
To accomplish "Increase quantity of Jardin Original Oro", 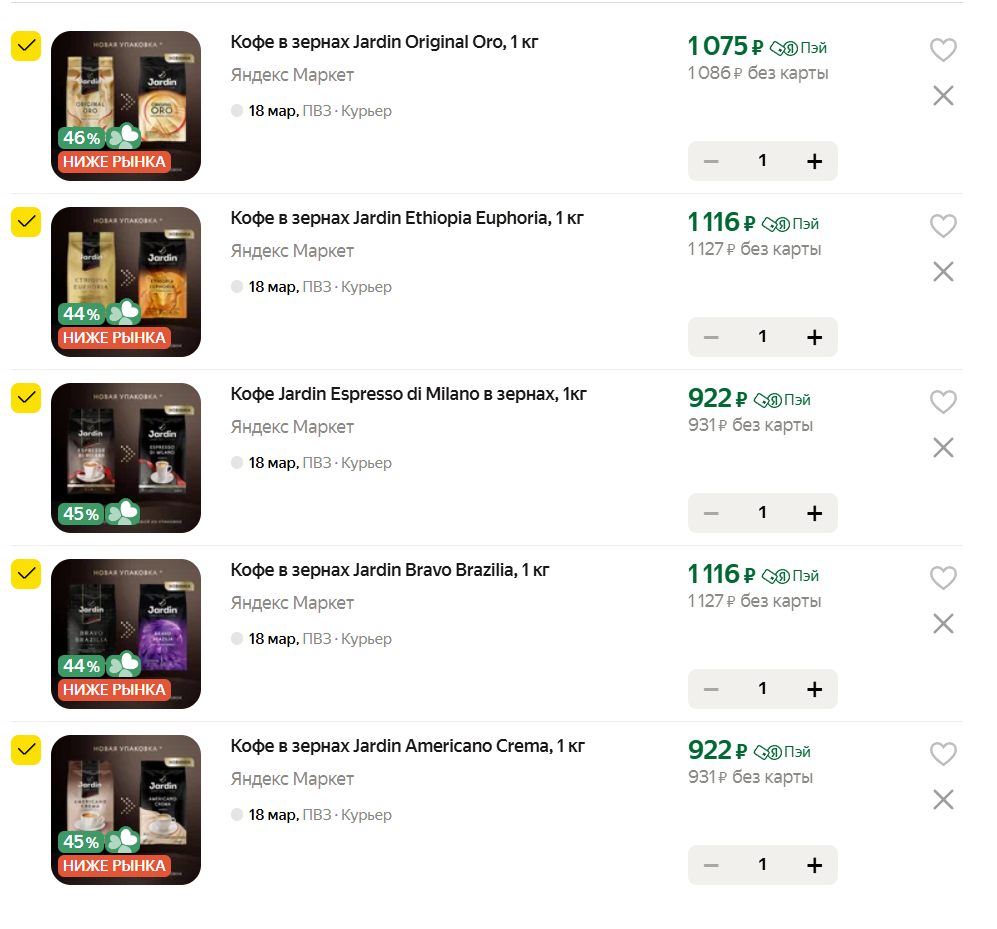I will (814, 161).
